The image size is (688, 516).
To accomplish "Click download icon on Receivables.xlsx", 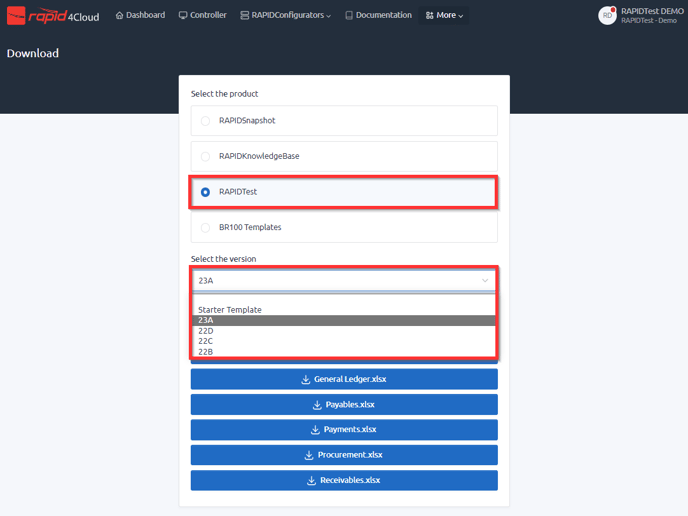I will pos(312,481).
